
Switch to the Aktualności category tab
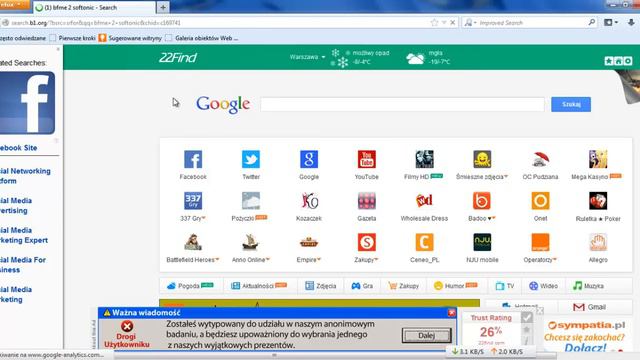[x=259, y=286]
